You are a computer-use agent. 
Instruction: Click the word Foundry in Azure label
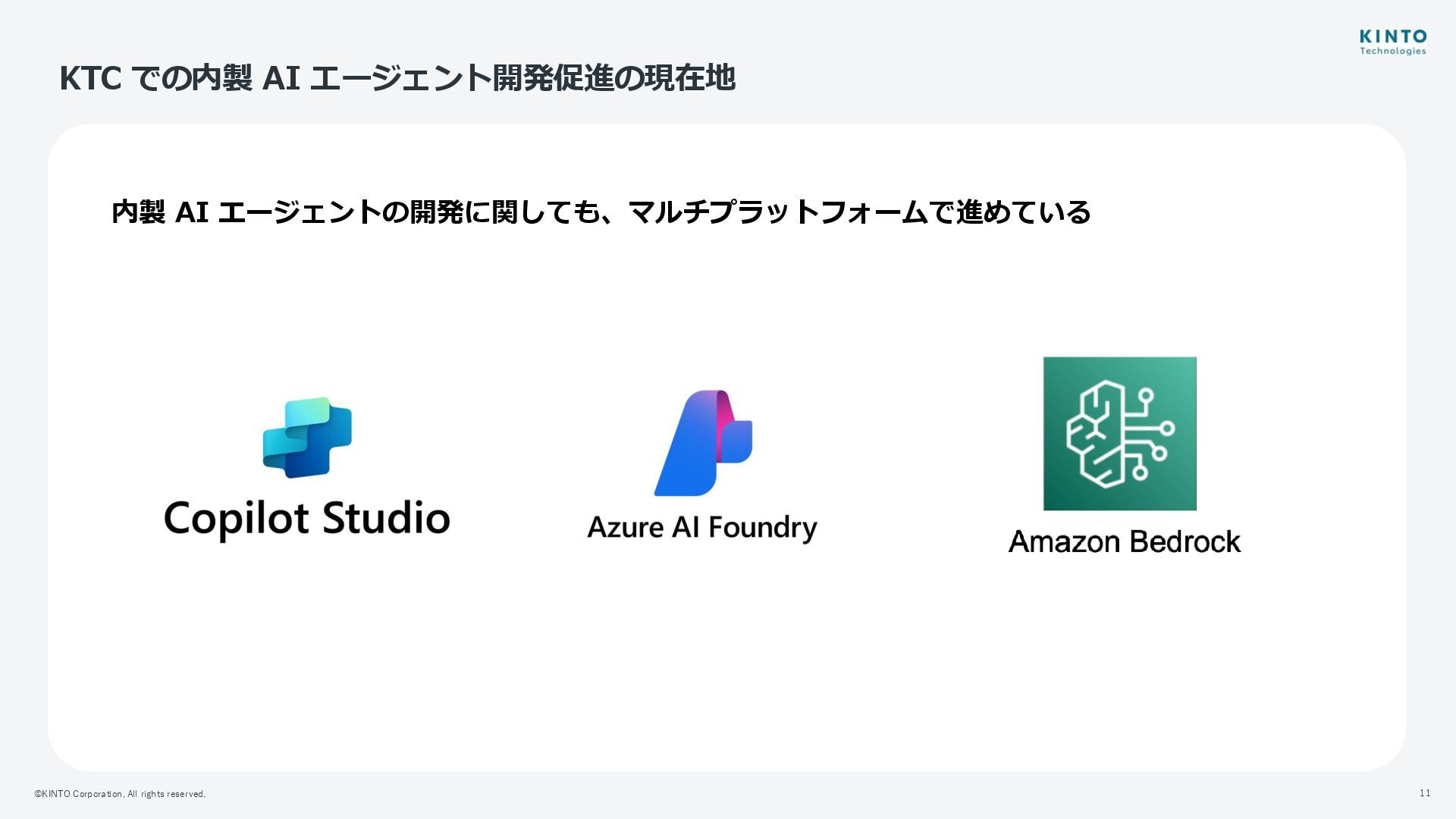(763, 528)
